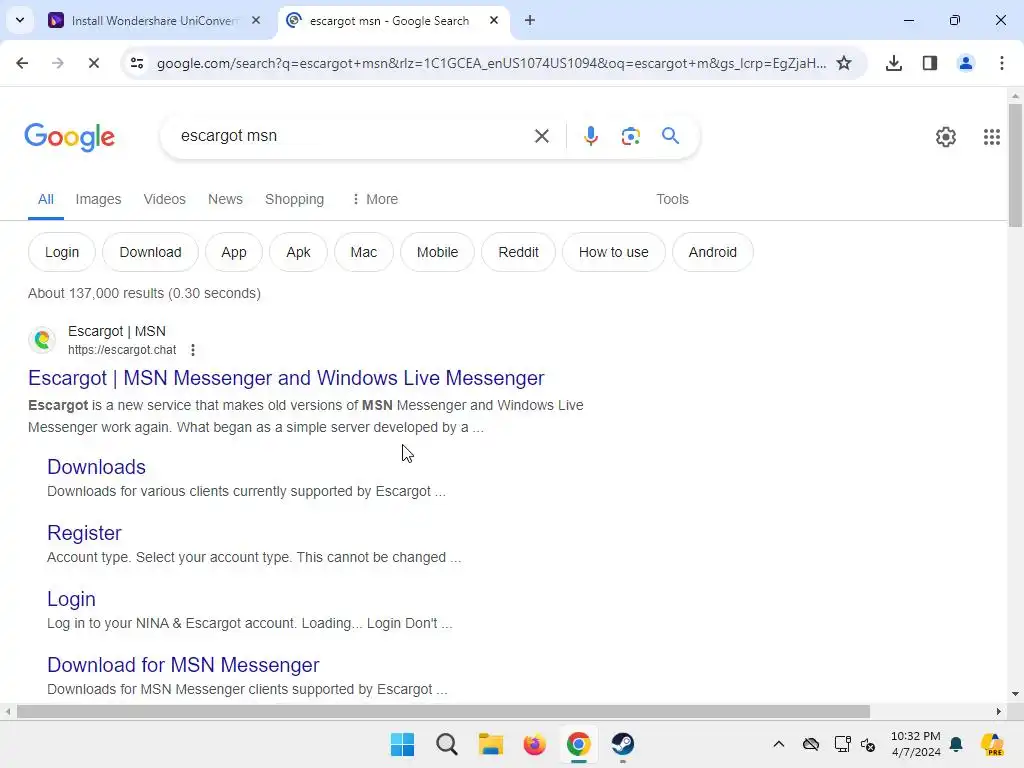Launch Firefox from taskbar

[534, 744]
